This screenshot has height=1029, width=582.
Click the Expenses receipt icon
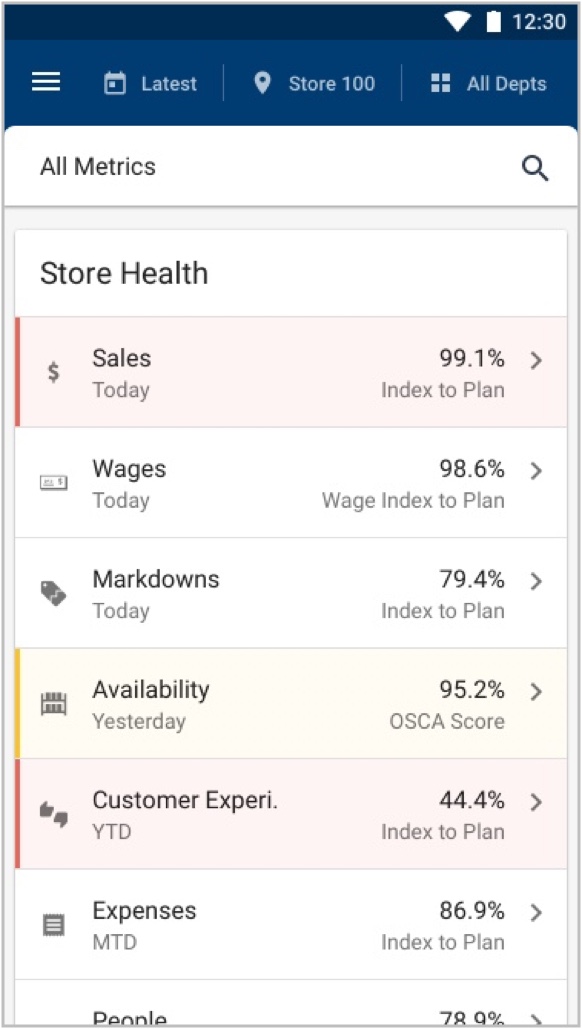pyautogui.click(x=54, y=925)
